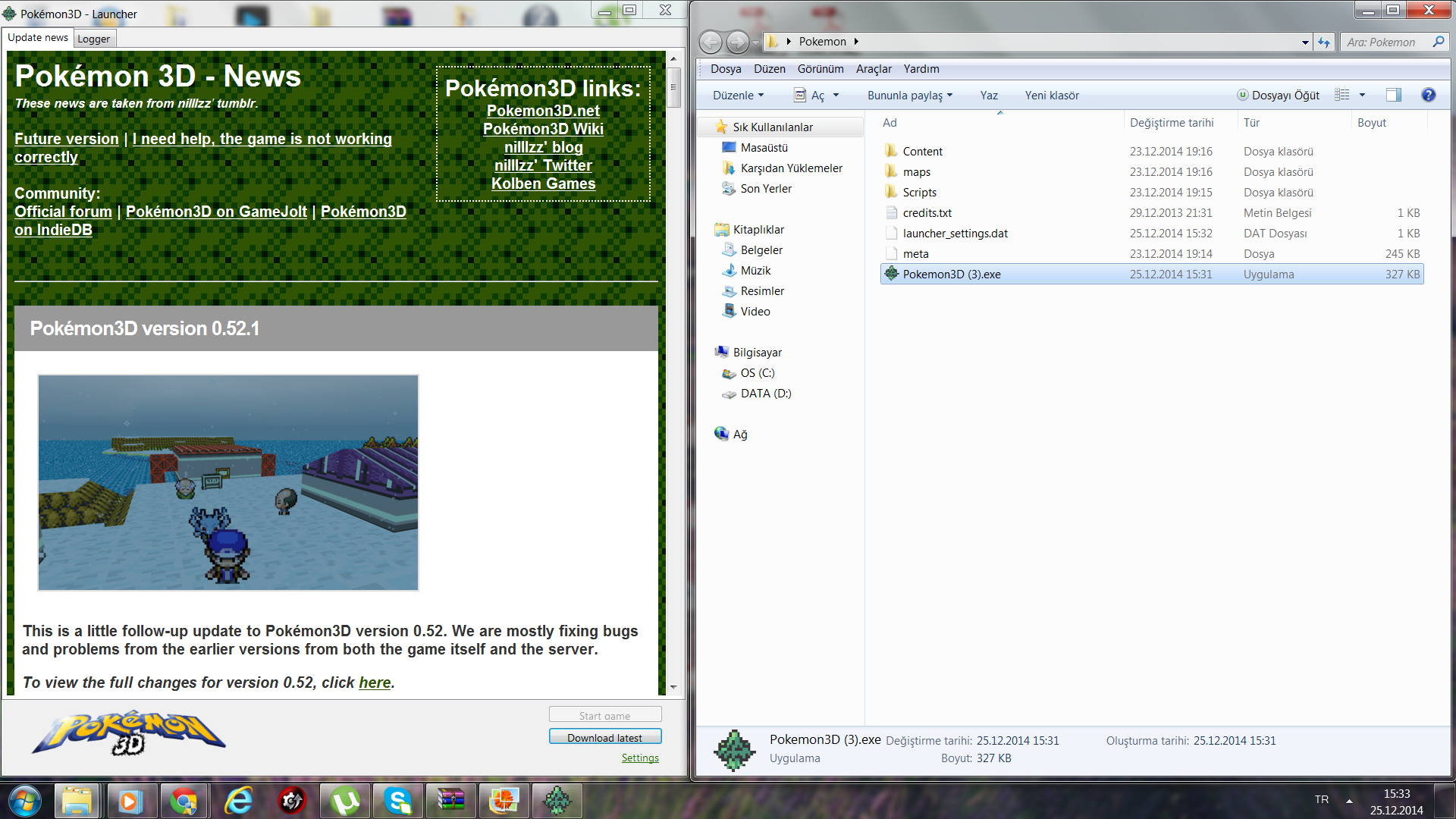
Task: Open Windows Media Player from the taskbar
Action: (132, 800)
